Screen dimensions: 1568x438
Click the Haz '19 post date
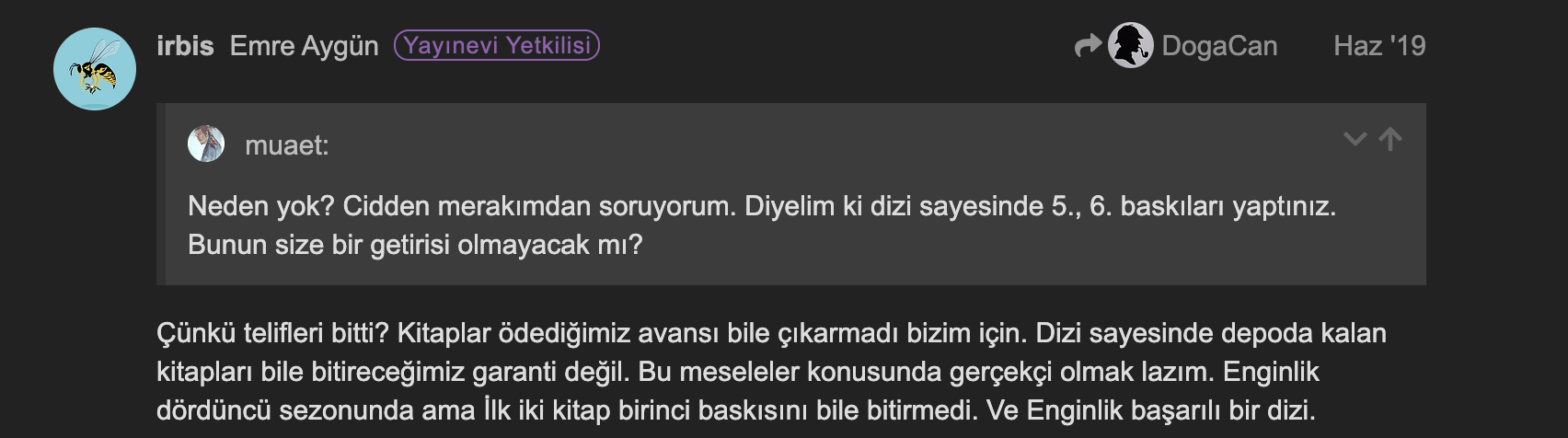[1379, 46]
